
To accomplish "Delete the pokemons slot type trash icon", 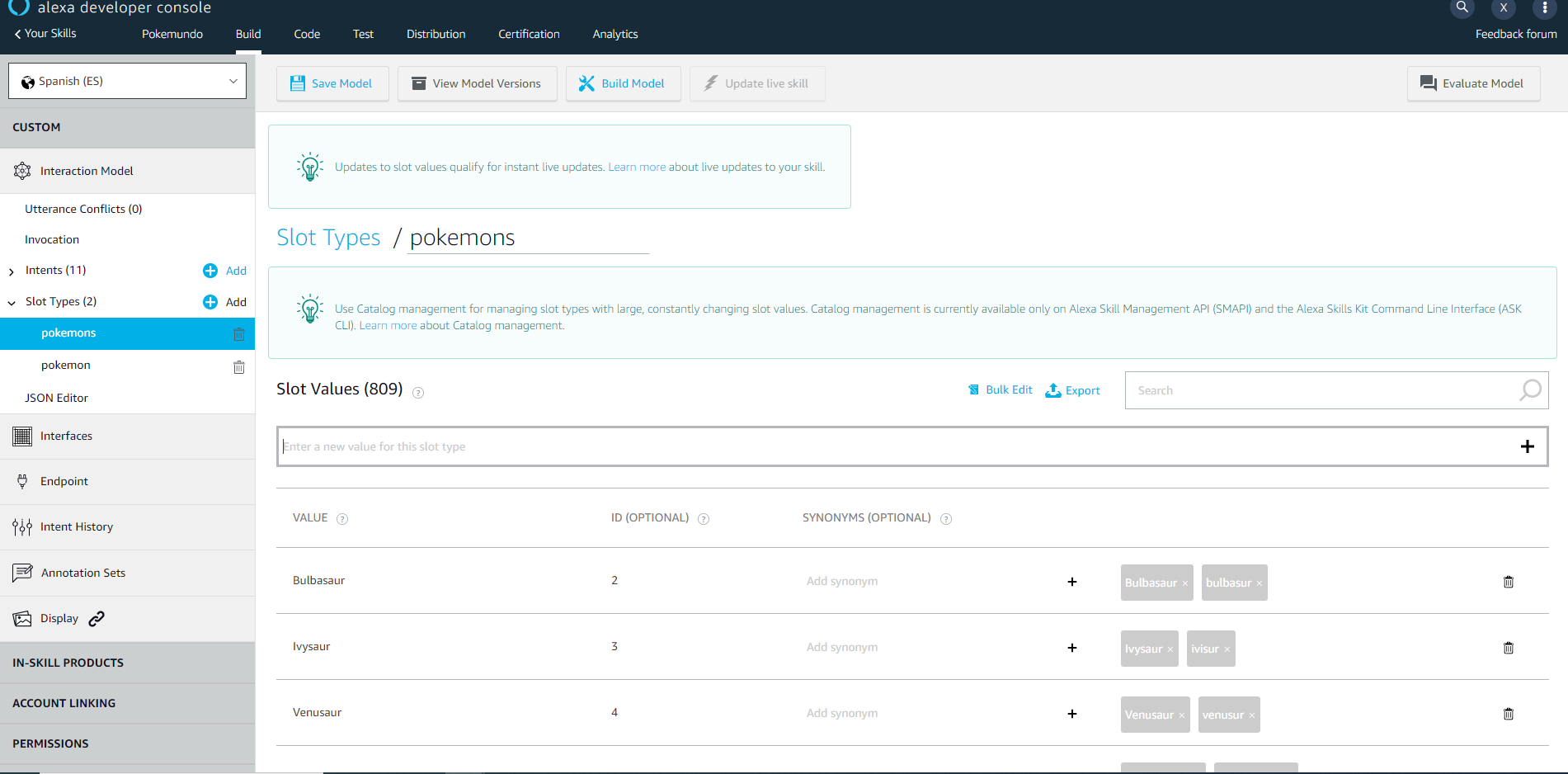I will click(x=238, y=334).
